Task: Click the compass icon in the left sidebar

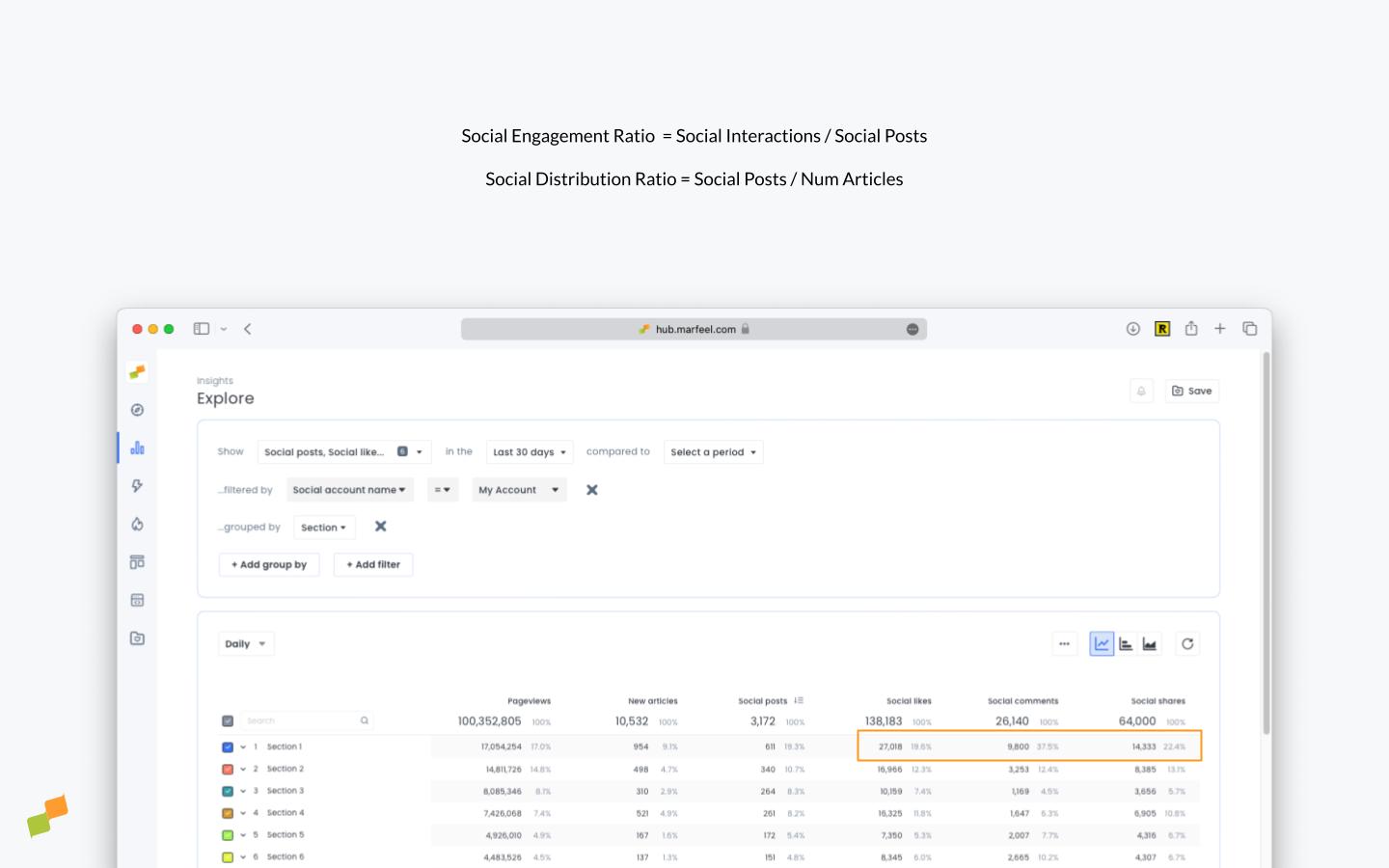Action: pos(136,409)
